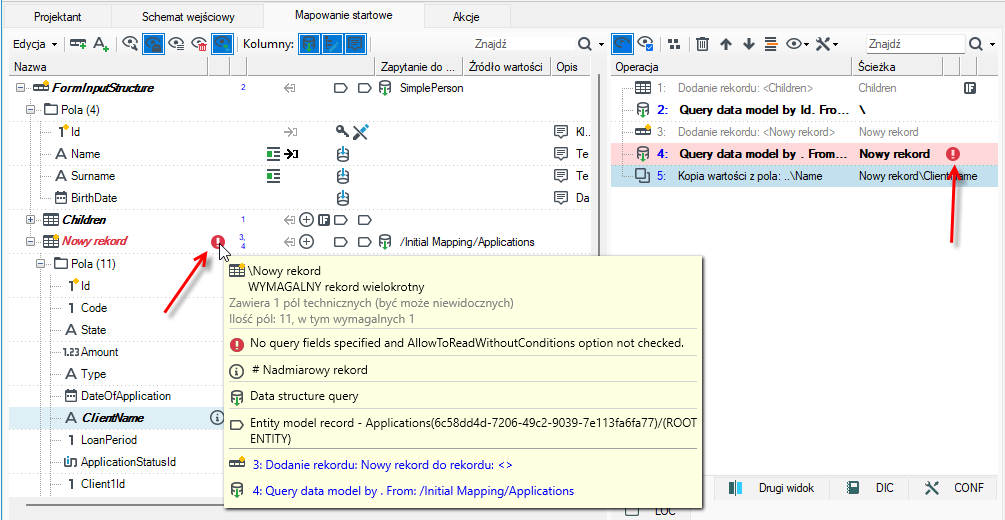Toggle the description comment column button
The width and height of the screenshot is (1005, 520).
[354, 44]
